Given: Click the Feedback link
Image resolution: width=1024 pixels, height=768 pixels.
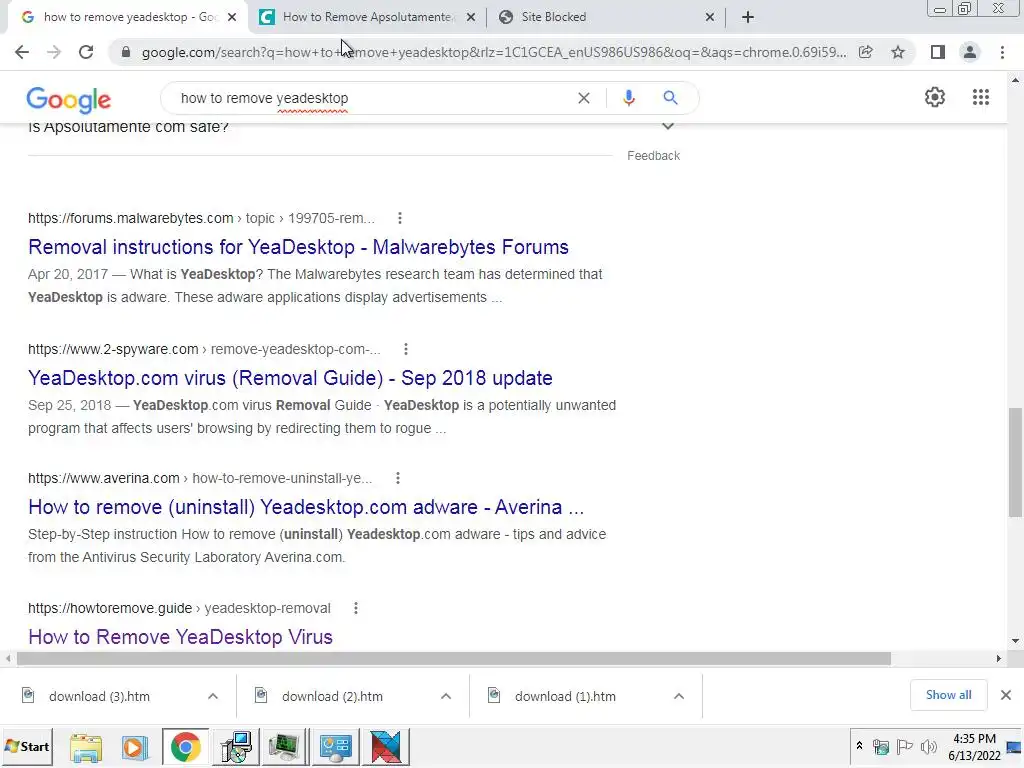Looking at the screenshot, I should [653, 156].
